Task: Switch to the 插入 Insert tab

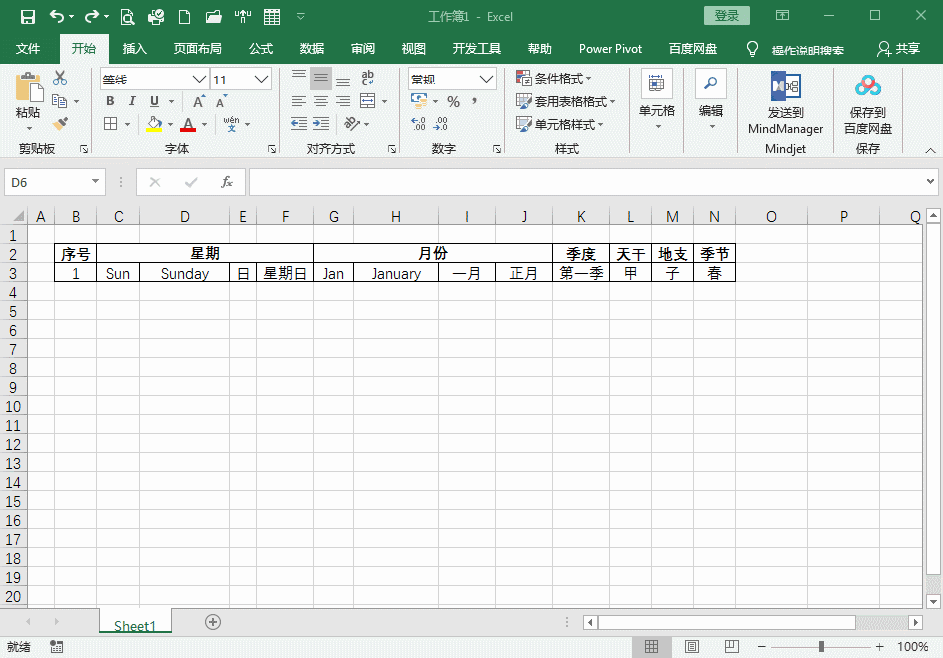Action: pyautogui.click(x=135, y=49)
